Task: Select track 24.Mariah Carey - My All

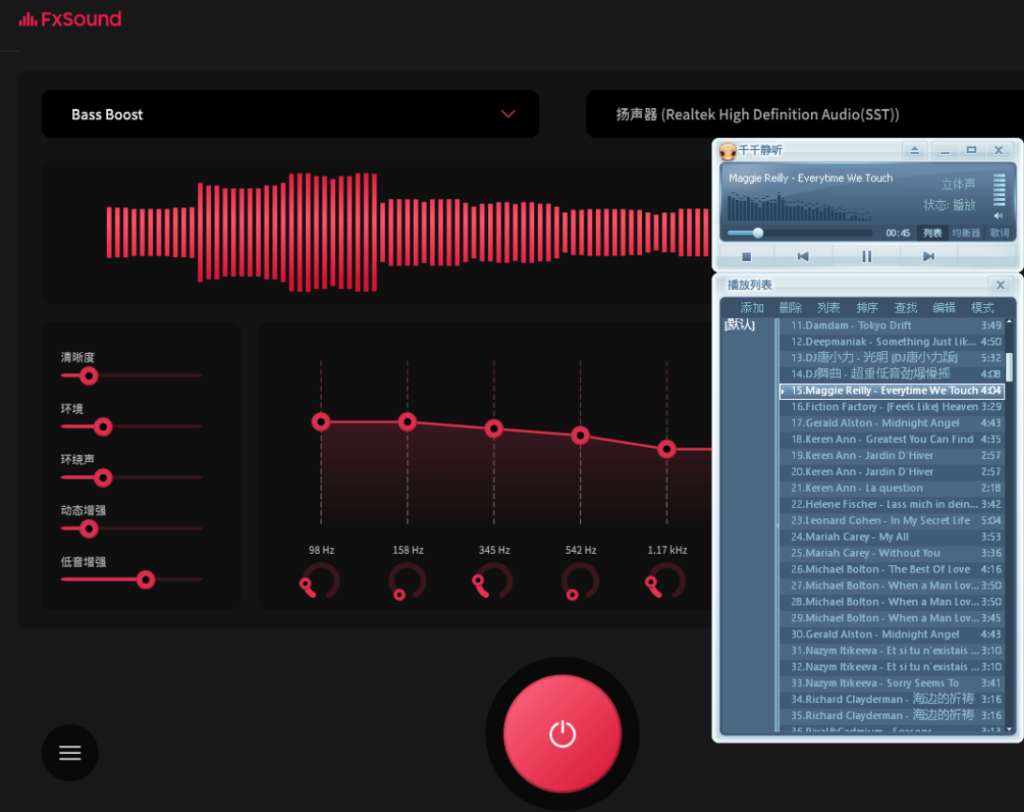Action: click(892, 537)
